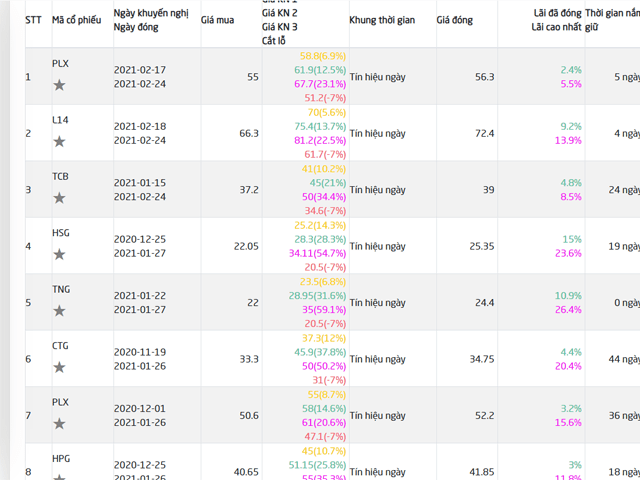Select recommendation date 2020-12-01
This screenshot has width=640, height=480.
tap(140, 408)
